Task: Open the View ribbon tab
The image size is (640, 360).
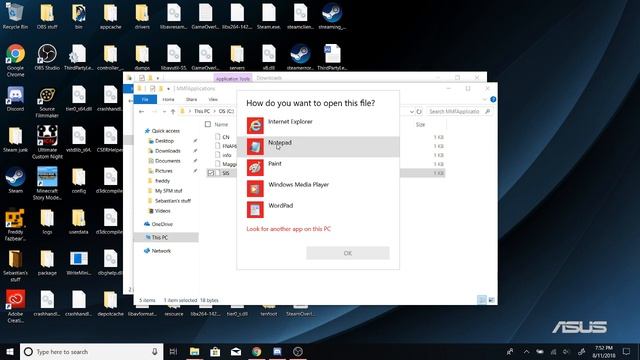Action: tap(213, 99)
